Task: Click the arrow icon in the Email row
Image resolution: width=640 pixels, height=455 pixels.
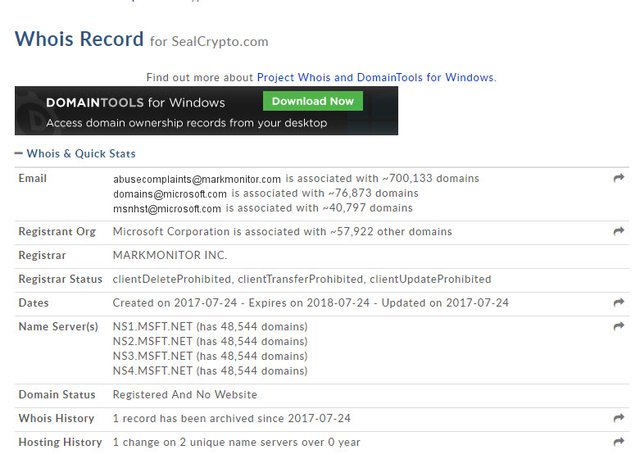Action: coord(619,178)
